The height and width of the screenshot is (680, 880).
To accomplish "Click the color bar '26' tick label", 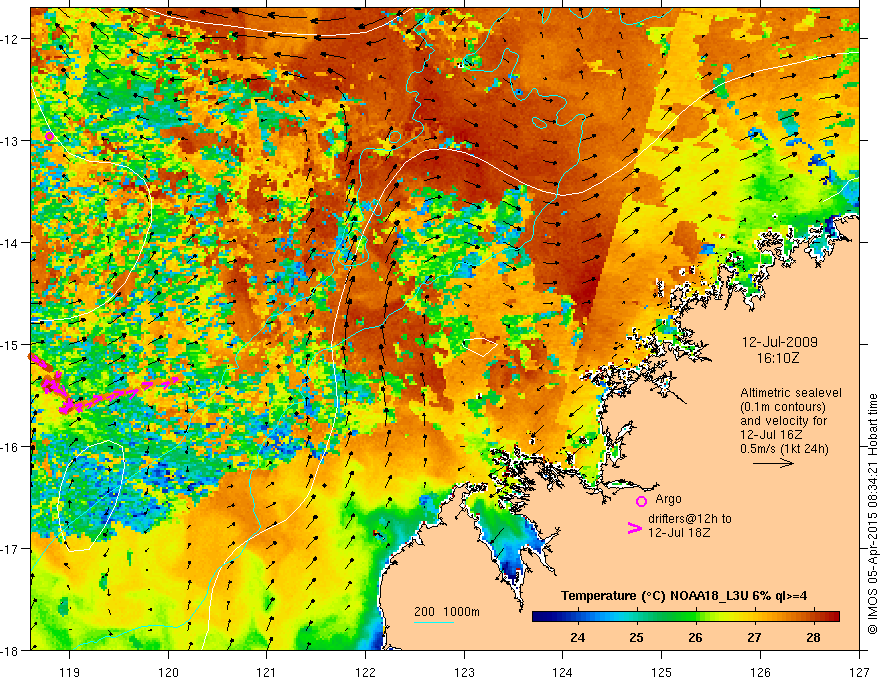I will tap(695, 637).
